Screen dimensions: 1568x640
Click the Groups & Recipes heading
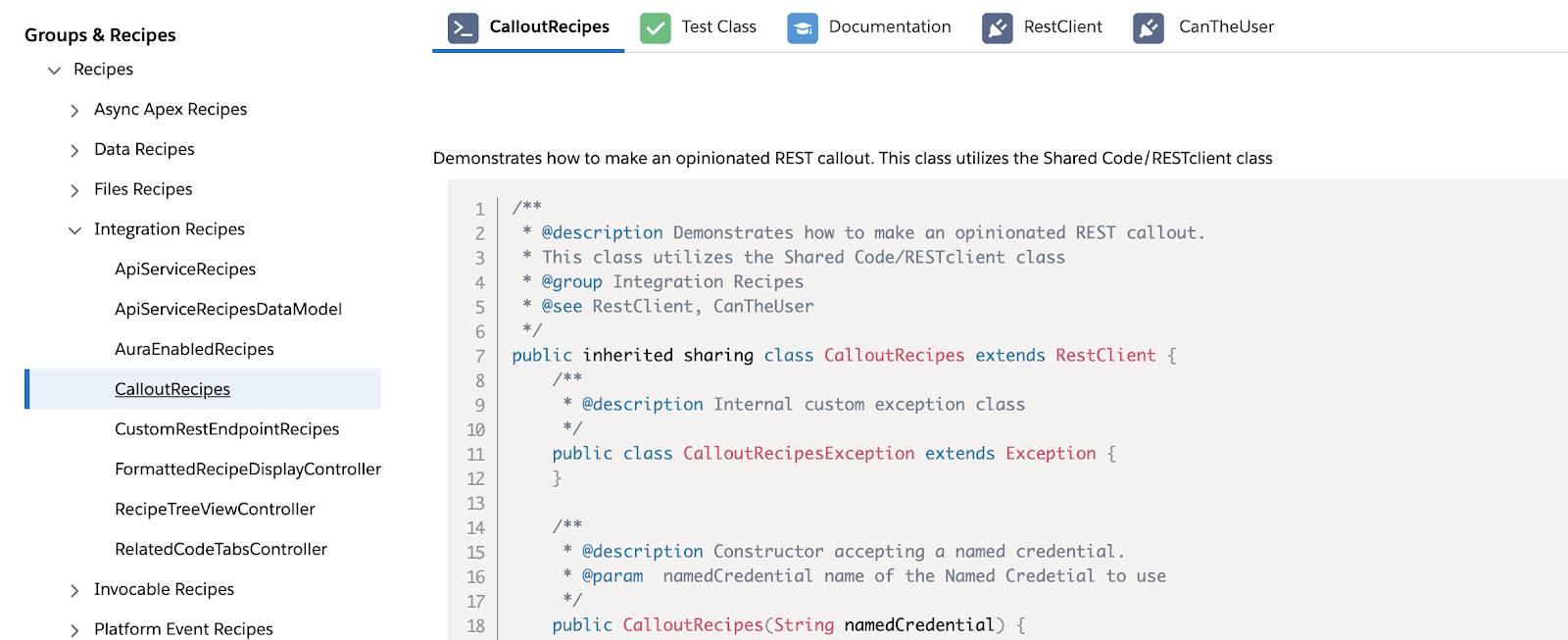[x=100, y=35]
